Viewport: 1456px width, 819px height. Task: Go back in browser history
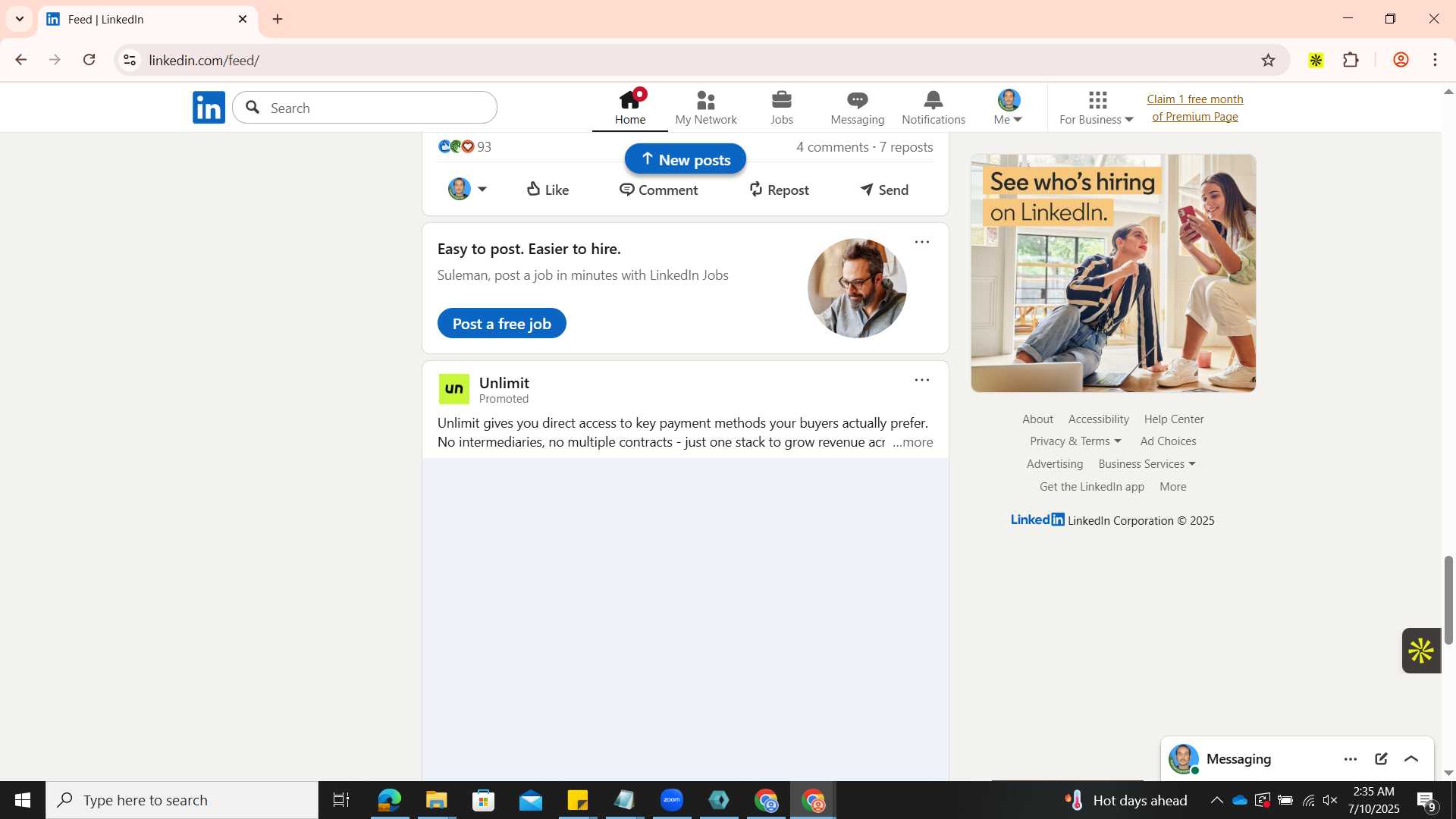click(20, 60)
